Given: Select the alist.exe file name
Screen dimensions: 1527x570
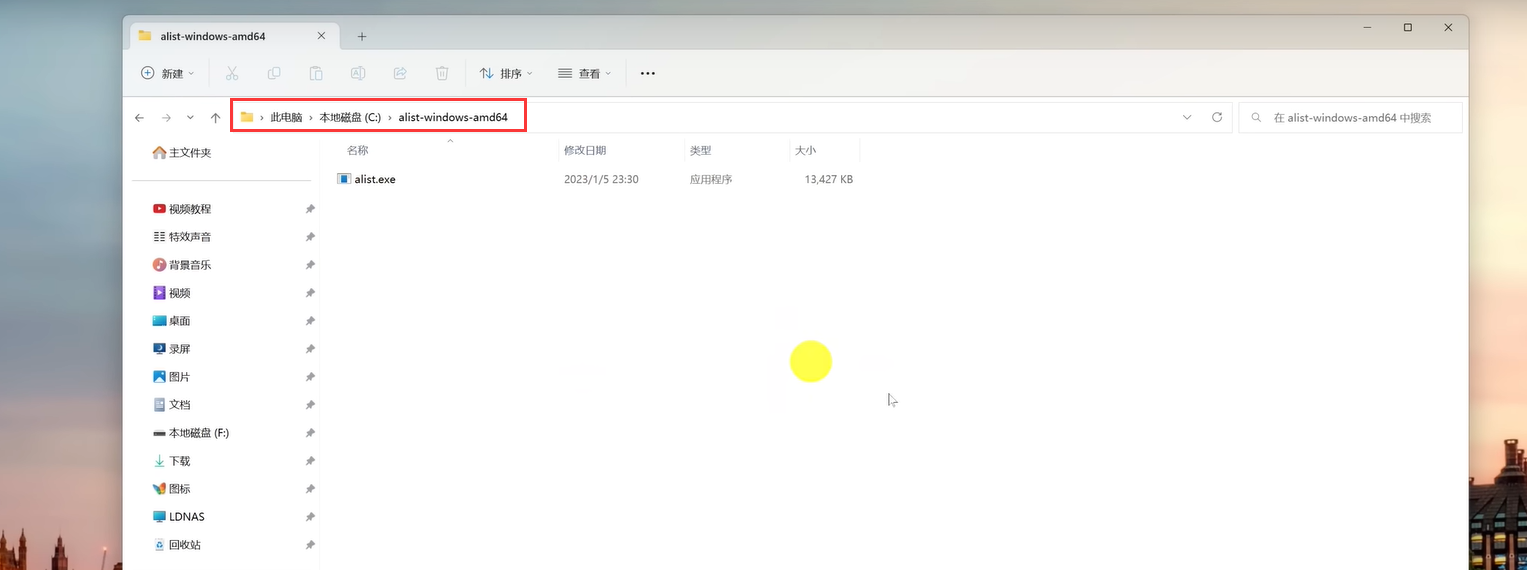Looking at the screenshot, I should pyautogui.click(x=375, y=179).
